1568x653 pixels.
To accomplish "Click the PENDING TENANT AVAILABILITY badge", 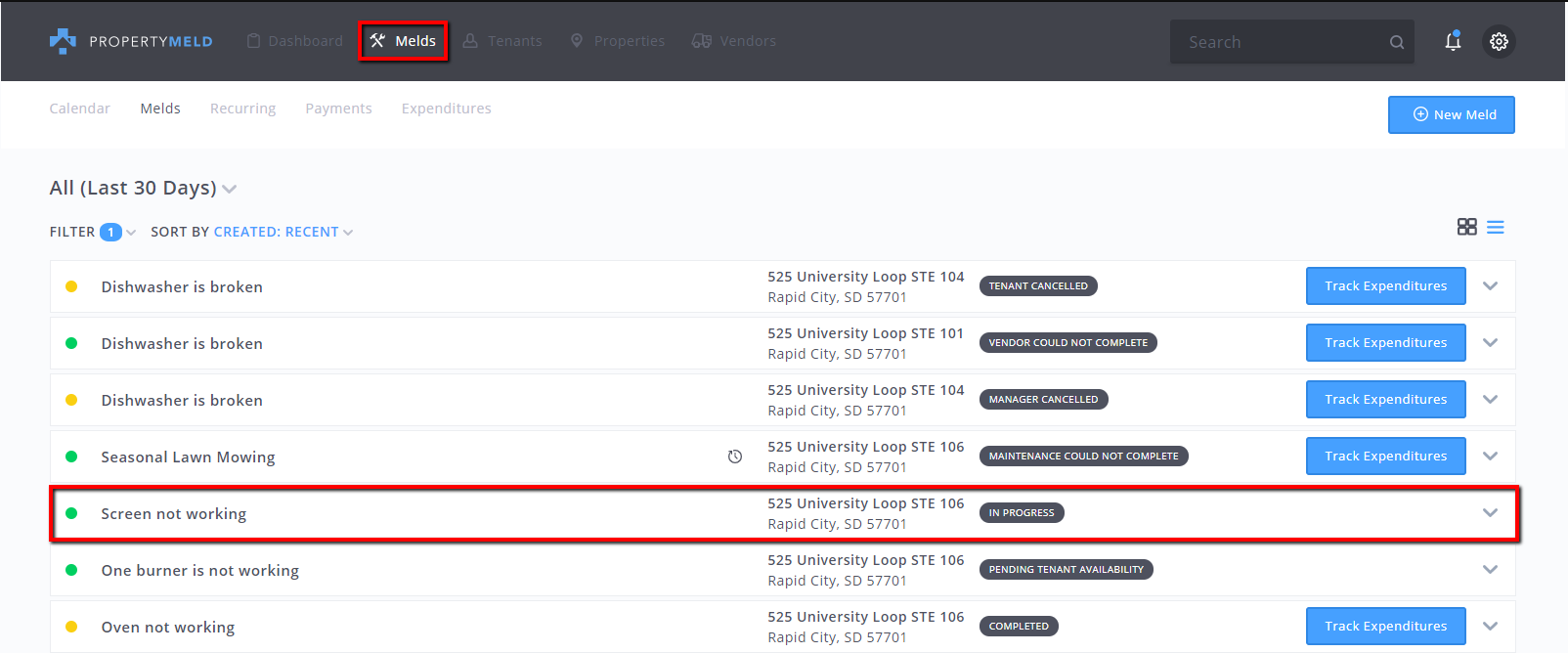I will pyautogui.click(x=1066, y=570).
